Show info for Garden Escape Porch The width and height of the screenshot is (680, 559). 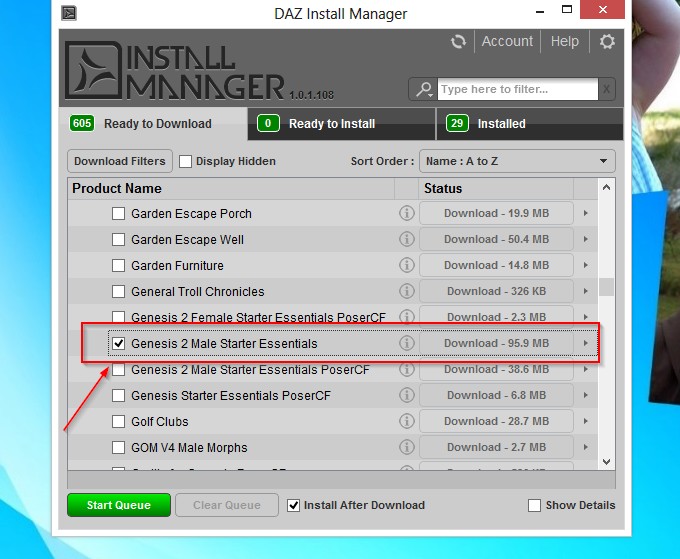406,213
